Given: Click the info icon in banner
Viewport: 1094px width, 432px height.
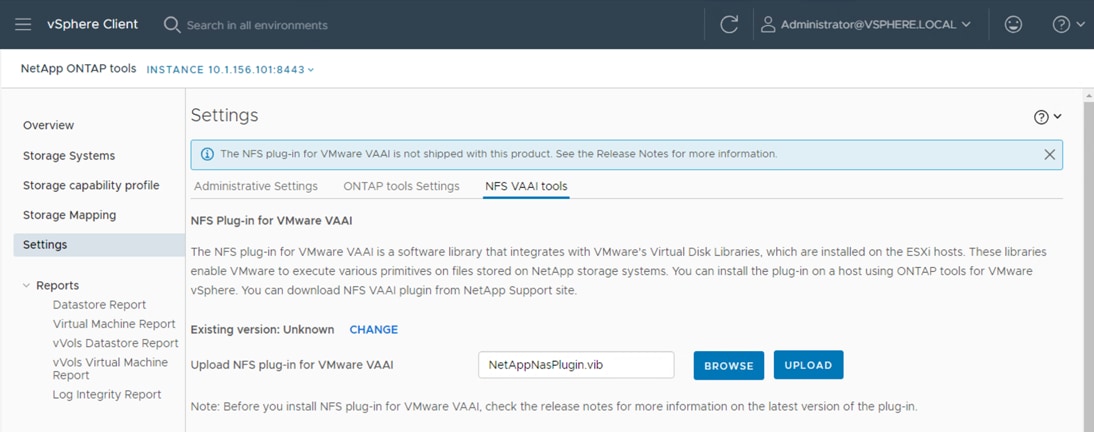Looking at the screenshot, I should pos(207,154).
